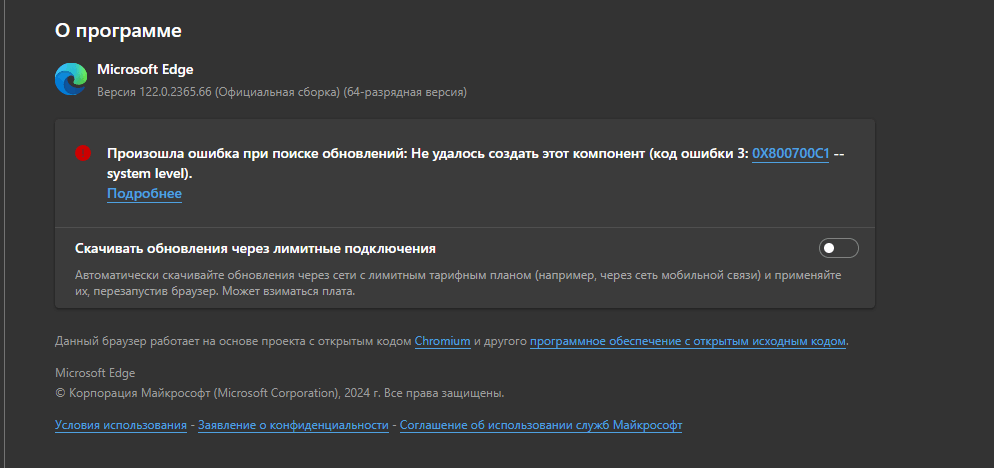Click the О программе heading
This screenshot has height=468, width=994.
click(119, 30)
